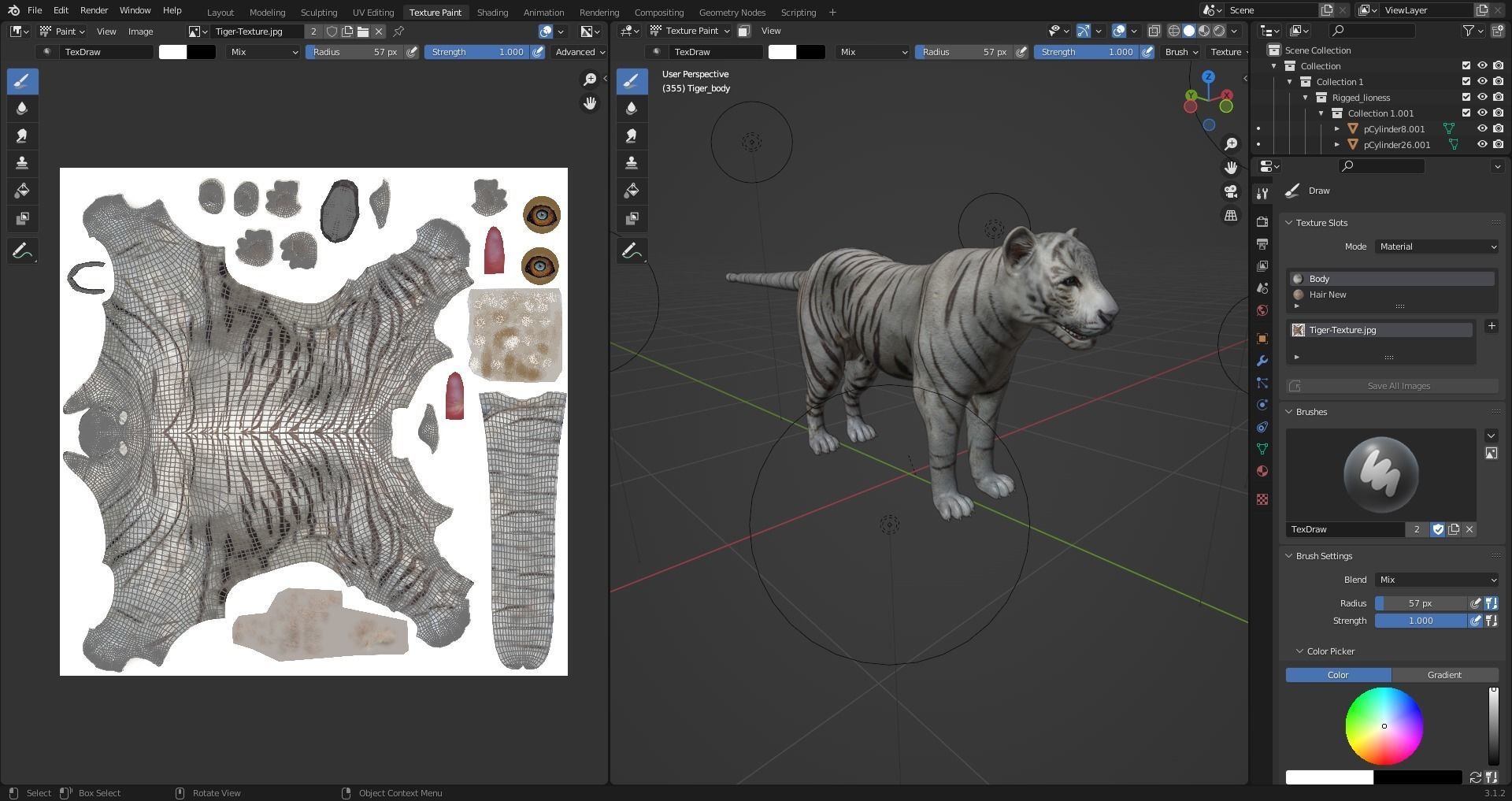Select the Smear tool in image editor
This screenshot has width=1512, height=801.
[x=22, y=135]
